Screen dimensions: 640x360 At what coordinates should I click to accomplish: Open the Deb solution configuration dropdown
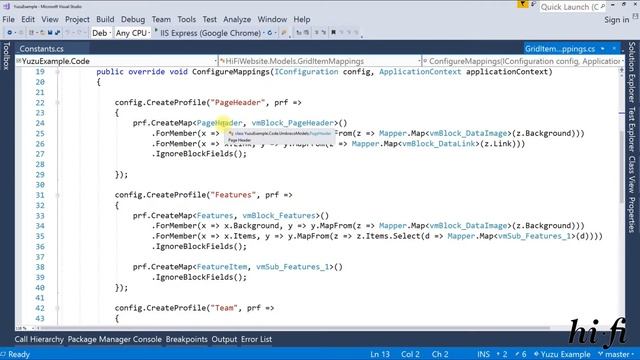click(101, 33)
